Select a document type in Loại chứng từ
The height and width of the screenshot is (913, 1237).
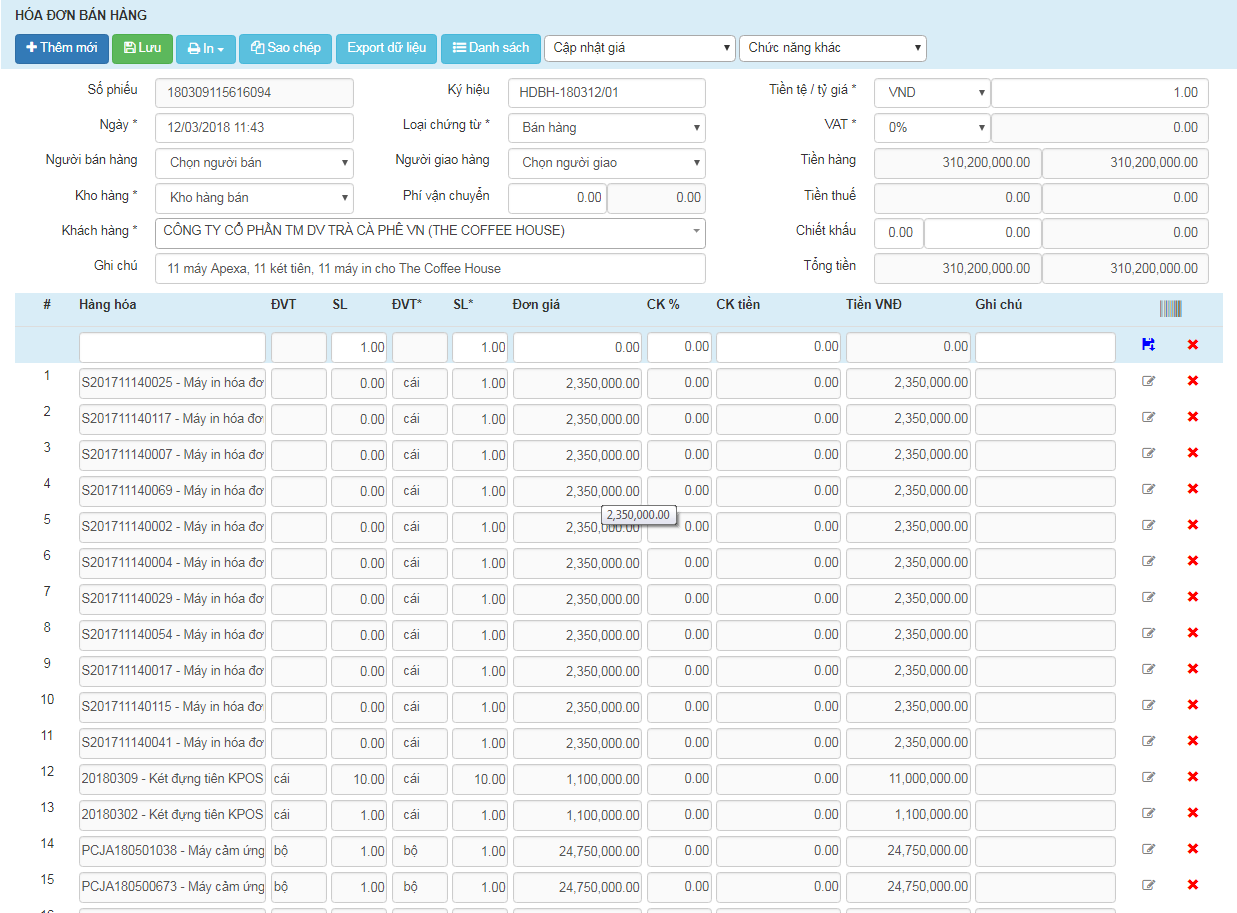click(x=607, y=128)
